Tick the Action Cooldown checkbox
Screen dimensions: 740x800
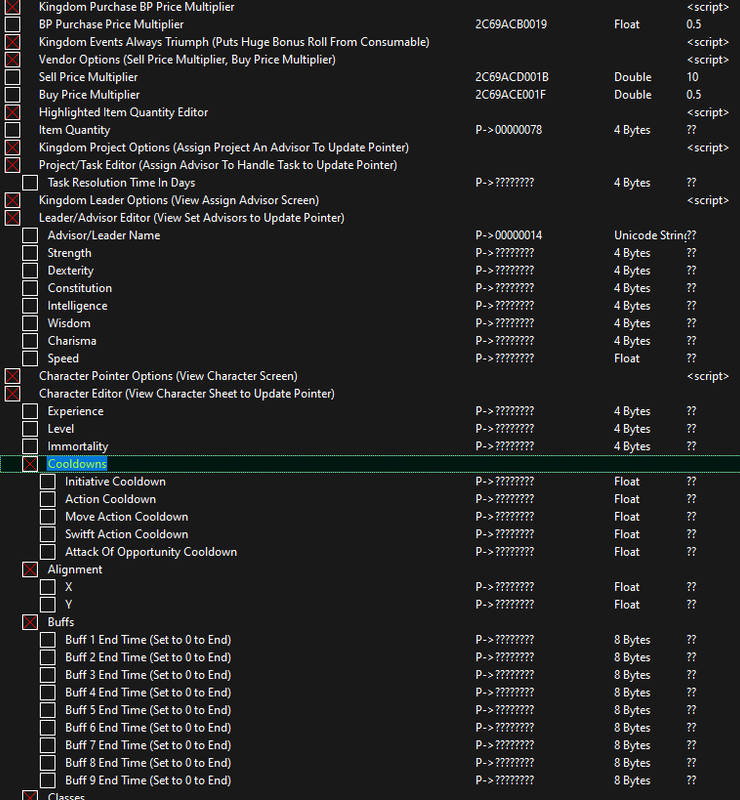click(48, 499)
